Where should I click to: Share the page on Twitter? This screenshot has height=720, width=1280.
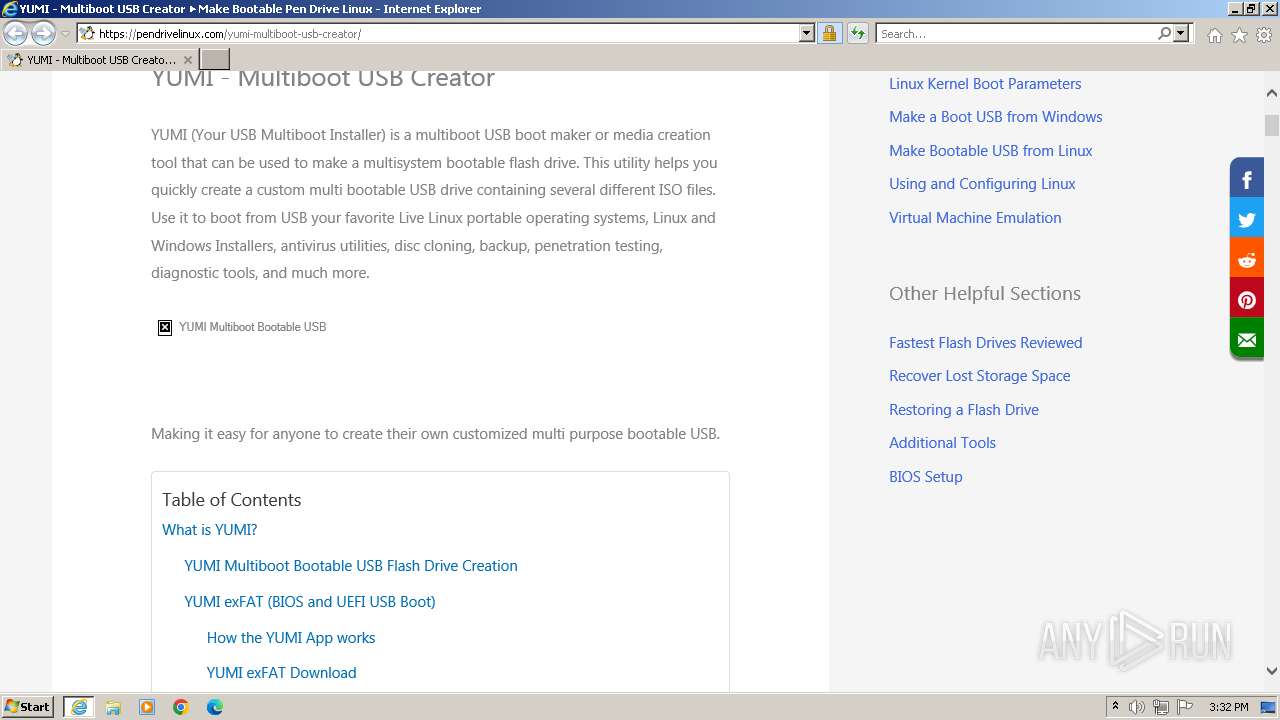pyautogui.click(x=1247, y=220)
